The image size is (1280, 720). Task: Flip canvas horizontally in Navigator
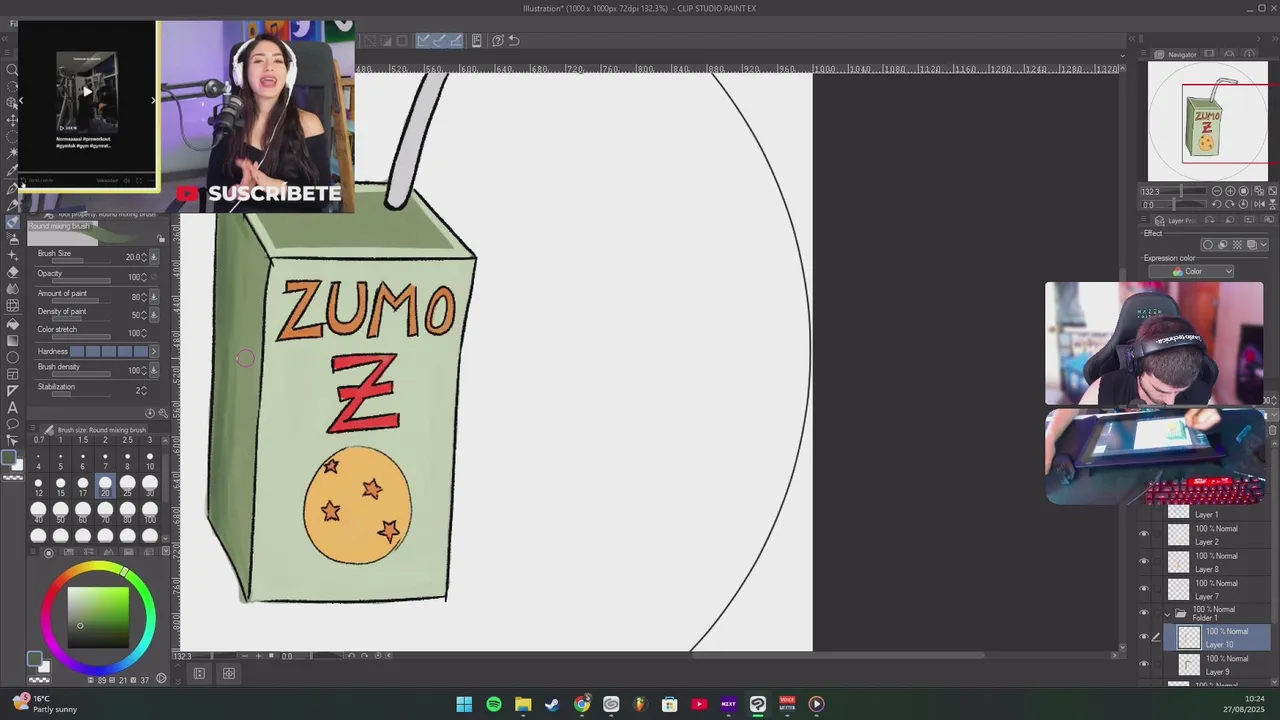(x=1259, y=204)
